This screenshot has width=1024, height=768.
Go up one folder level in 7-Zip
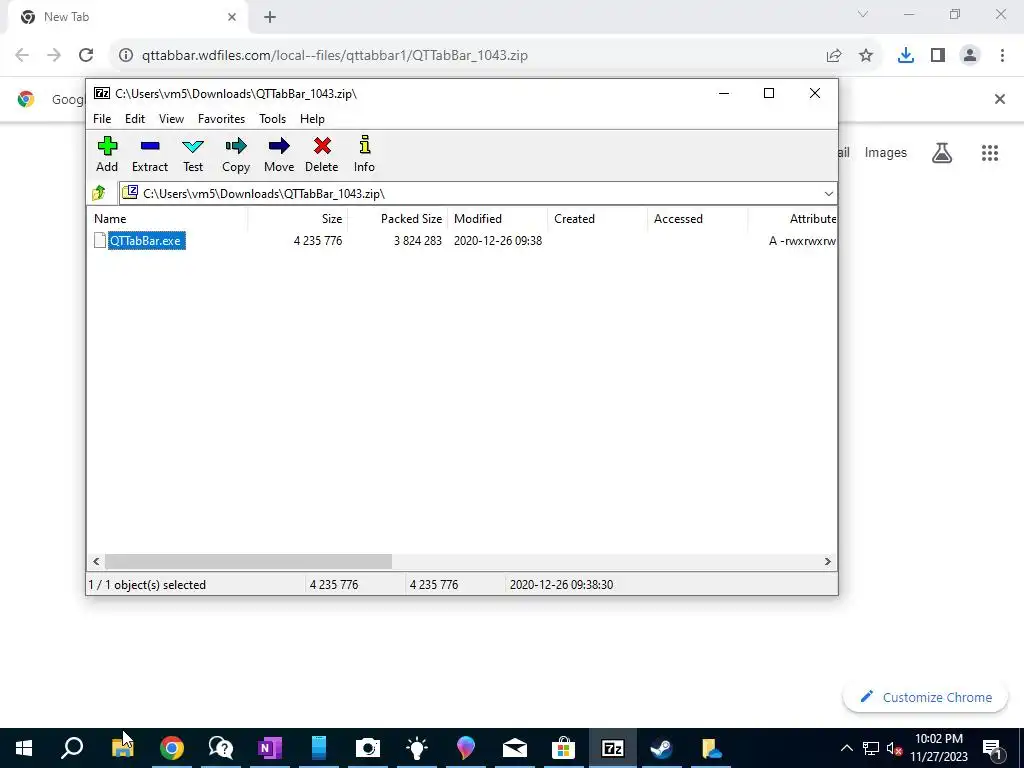[99, 193]
